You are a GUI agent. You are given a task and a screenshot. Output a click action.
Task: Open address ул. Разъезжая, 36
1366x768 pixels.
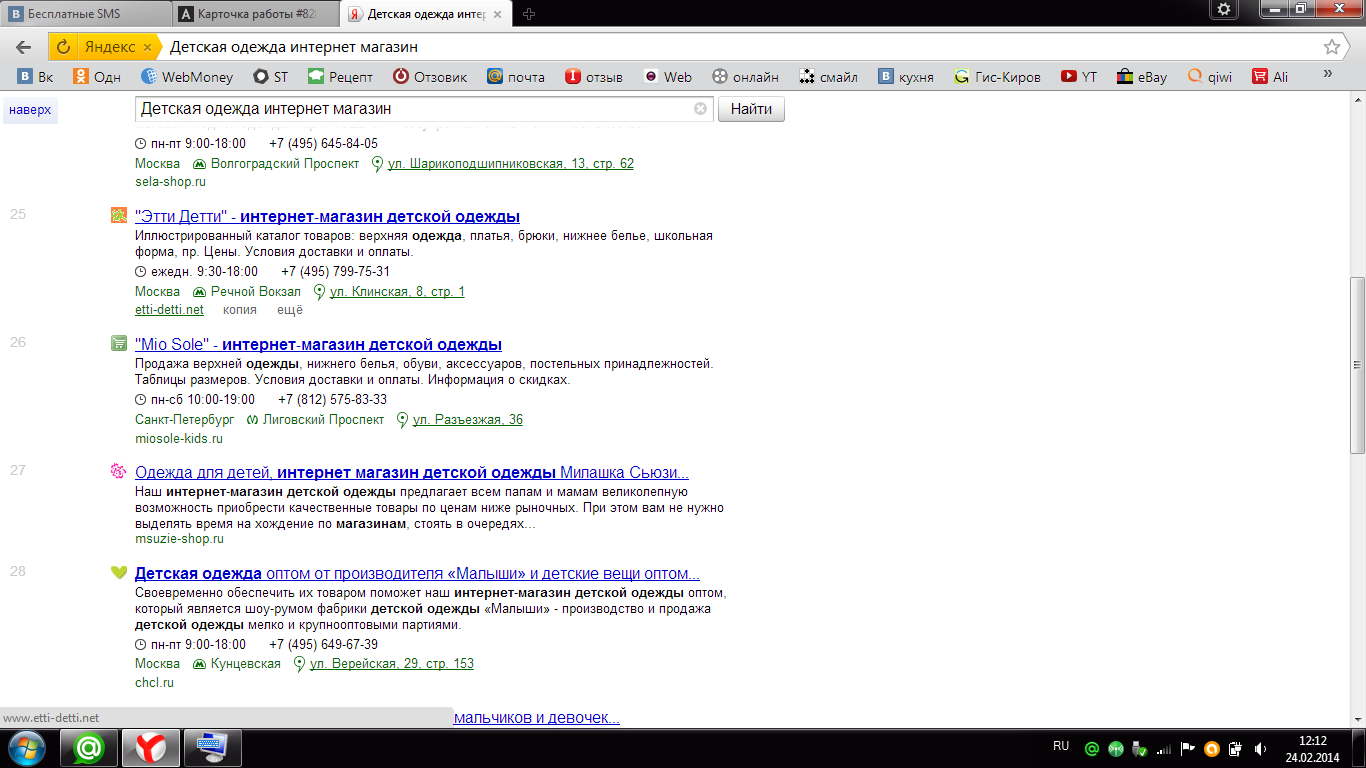pyautogui.click(x=468, y=419)
